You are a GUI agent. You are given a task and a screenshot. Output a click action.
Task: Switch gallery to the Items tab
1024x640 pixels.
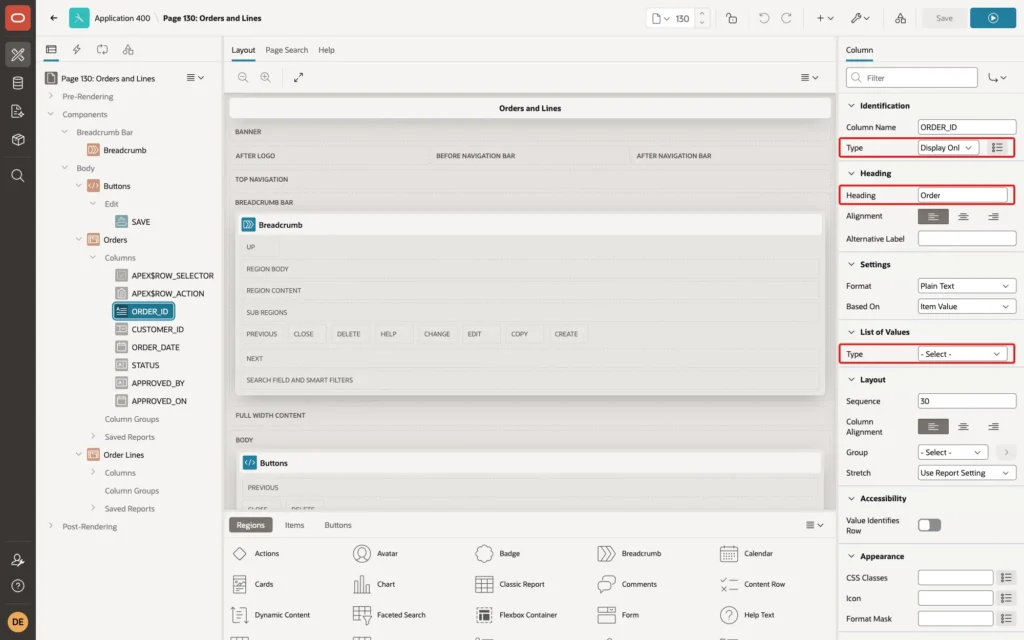(x=295, y=525)
